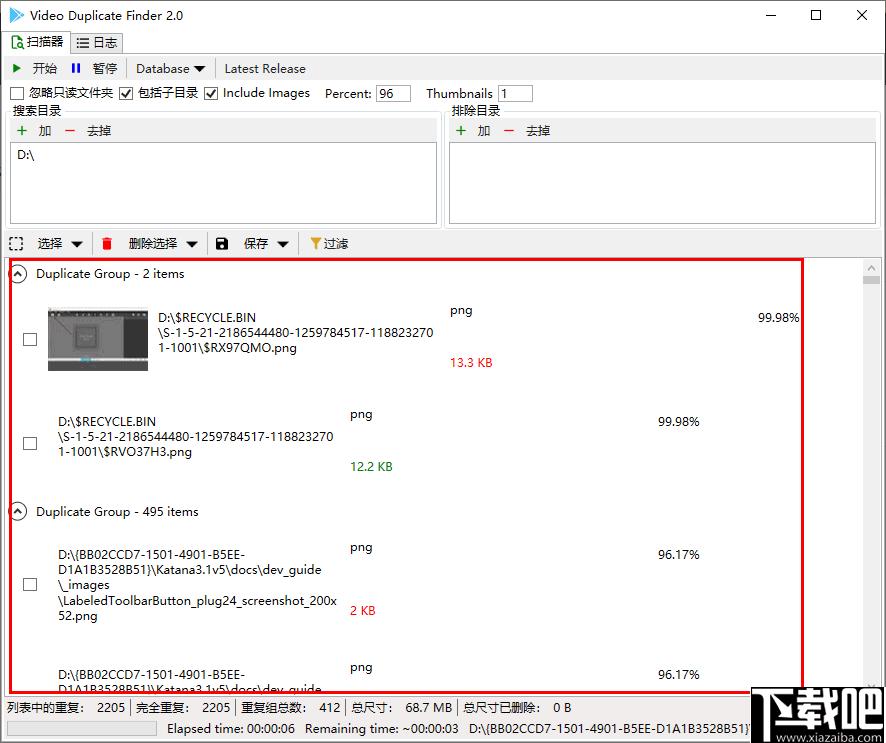Click the scrollbar up arrow in results
The height and width of the screenshot is (743, 886).
coord(871,267)
